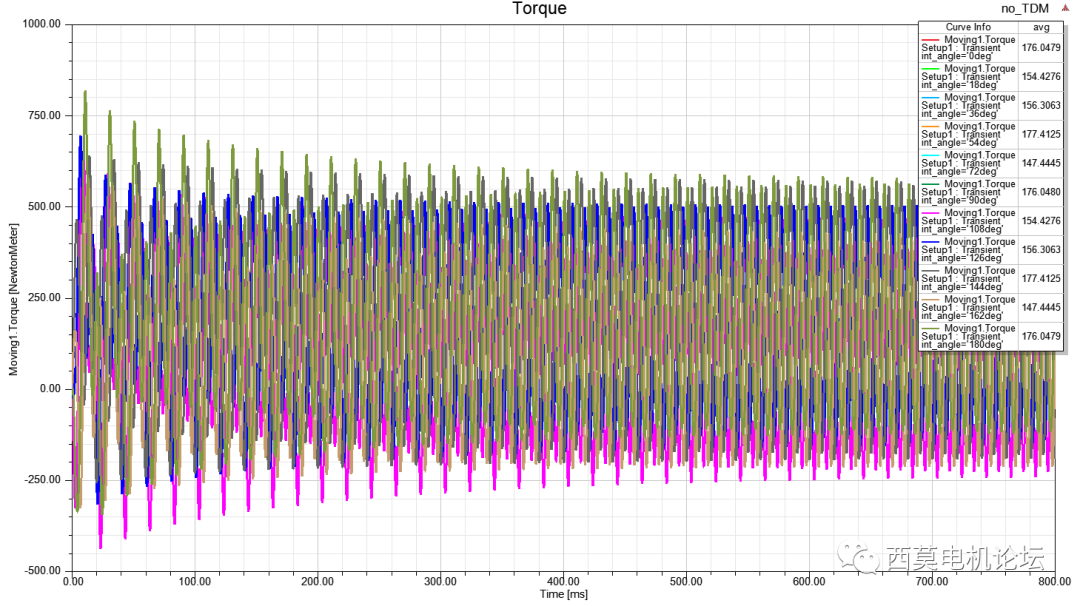Screen dimensions: 1080x606
Task: Click the red warning triangle beside no_TDM
Action: point(1064,8)
